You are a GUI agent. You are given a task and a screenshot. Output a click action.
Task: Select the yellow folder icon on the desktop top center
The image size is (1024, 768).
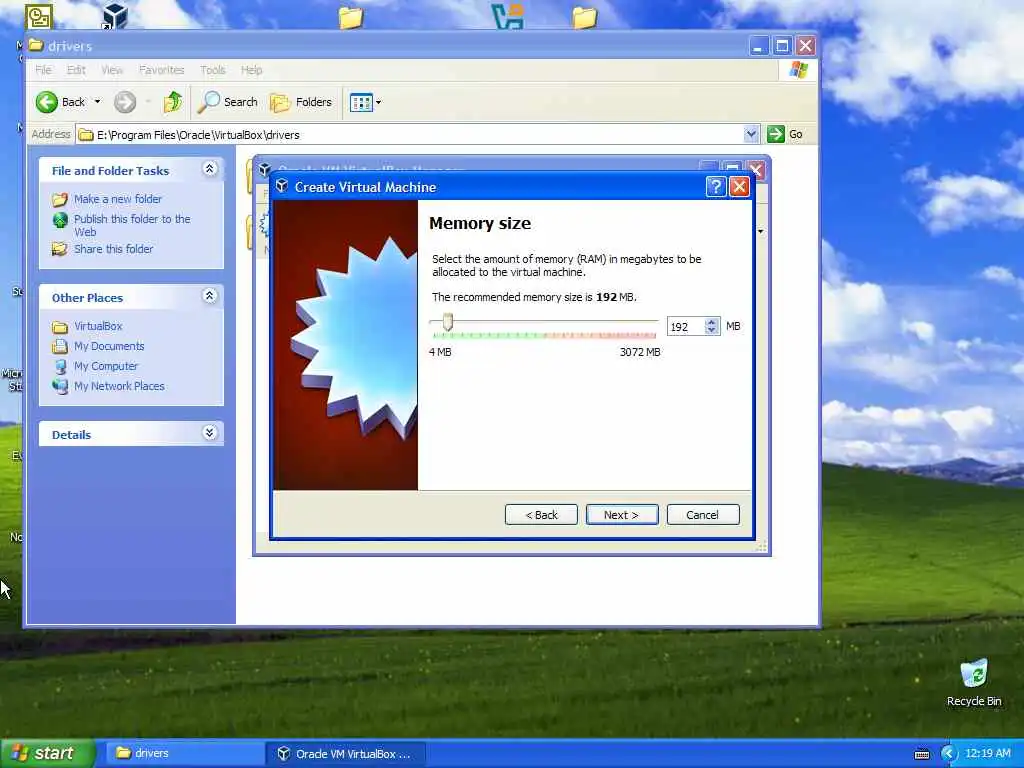[351, 17]
